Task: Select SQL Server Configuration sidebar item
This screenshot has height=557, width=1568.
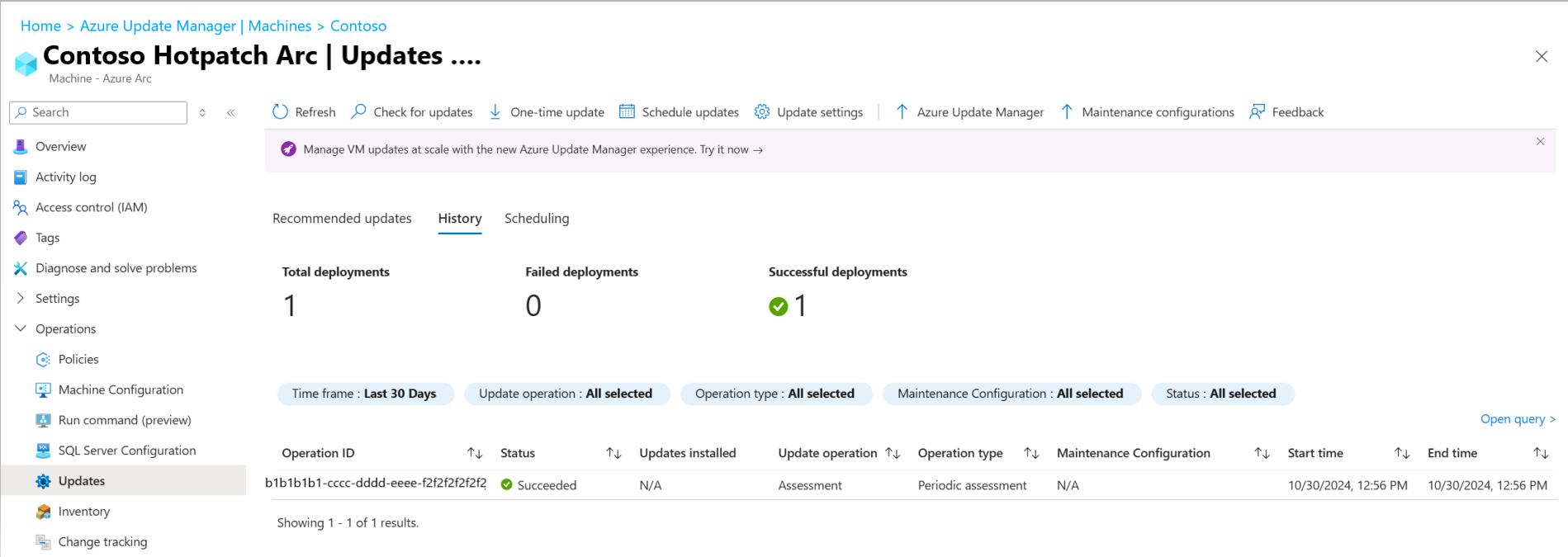Action: pos(127,451)
